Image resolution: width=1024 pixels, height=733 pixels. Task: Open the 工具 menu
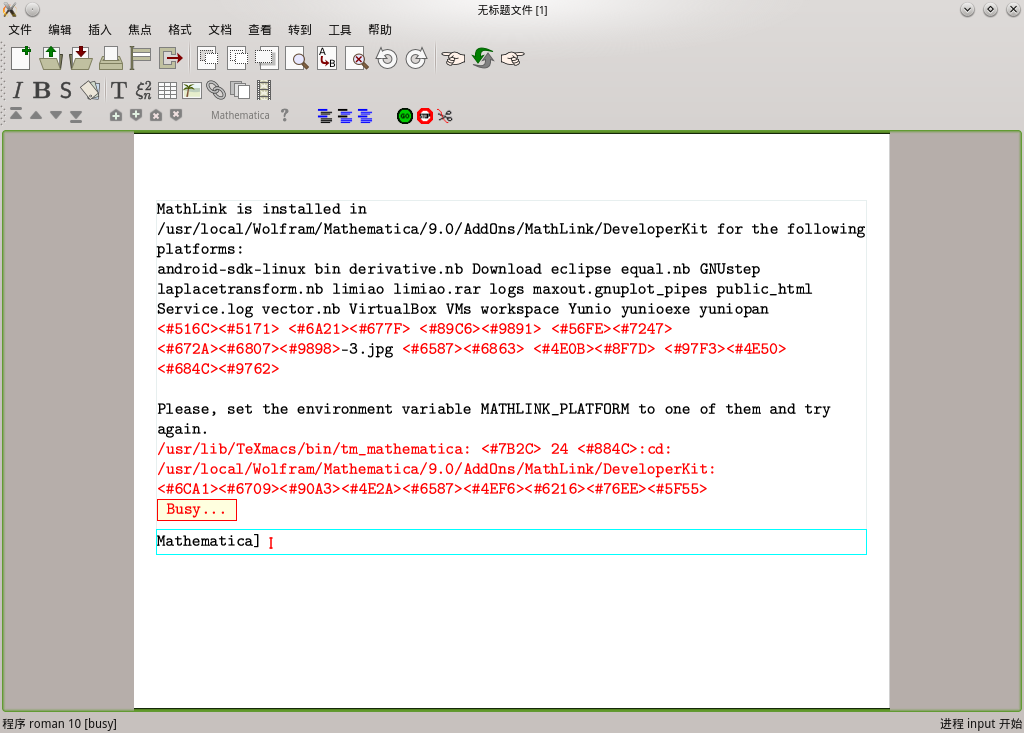pos(340,29)
